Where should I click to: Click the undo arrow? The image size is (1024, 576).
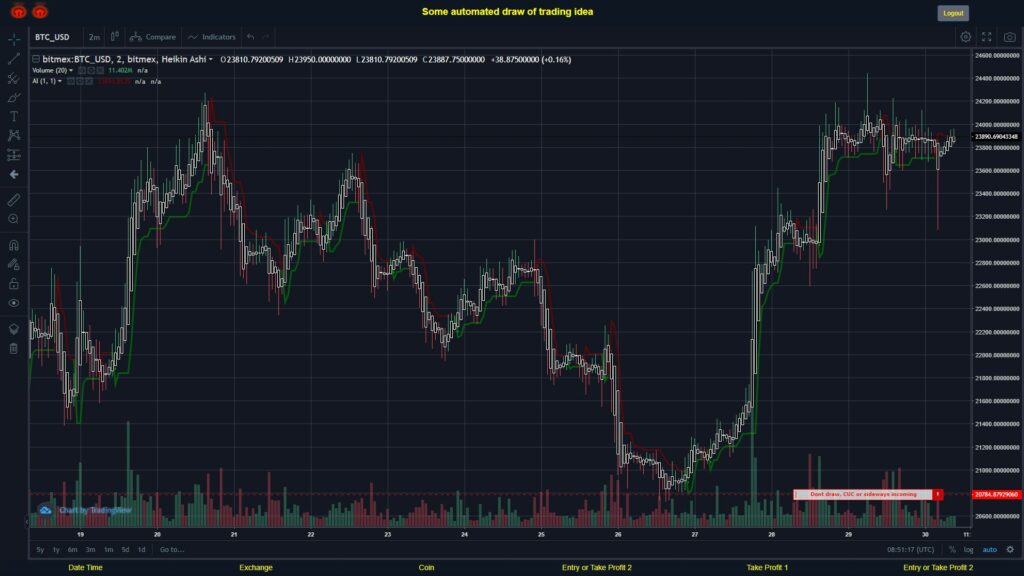tap(251, 37)
